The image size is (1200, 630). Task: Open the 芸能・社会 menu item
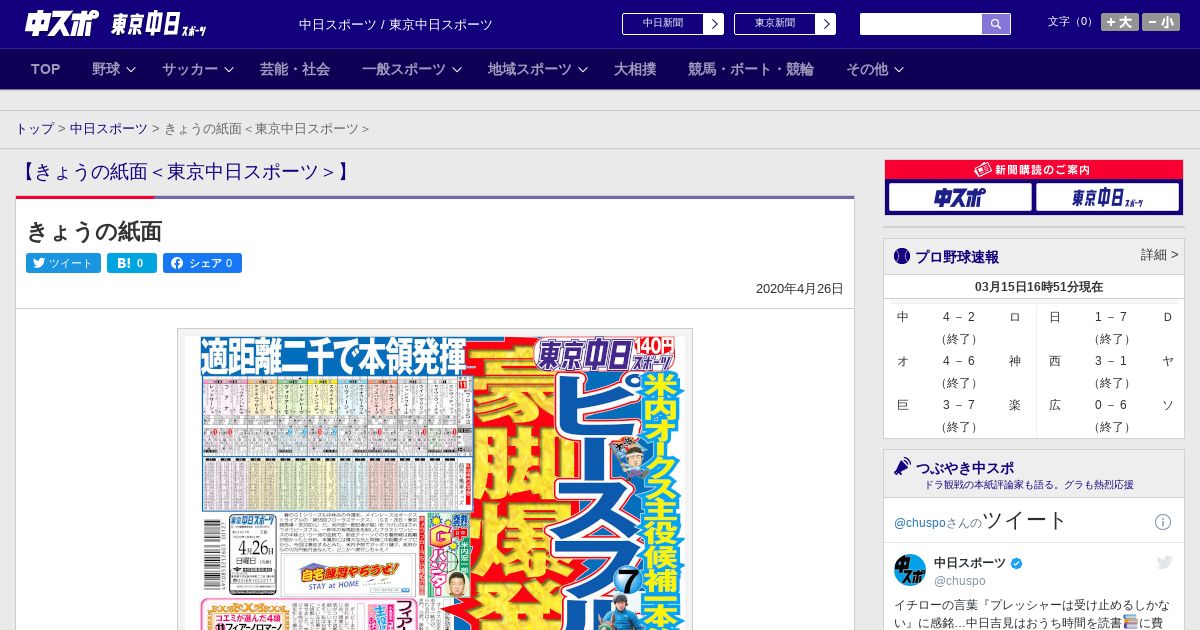click(295, 69)
